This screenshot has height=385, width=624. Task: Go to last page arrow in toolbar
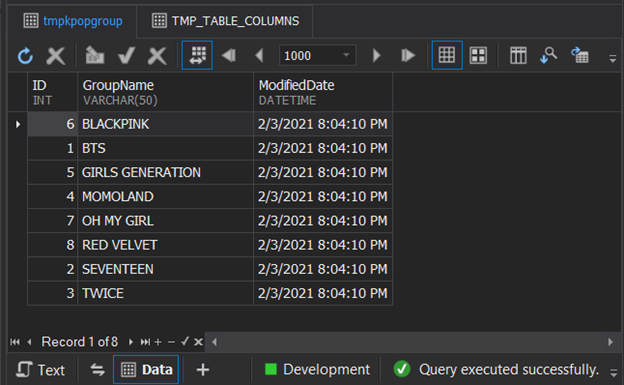pos(408,55)
